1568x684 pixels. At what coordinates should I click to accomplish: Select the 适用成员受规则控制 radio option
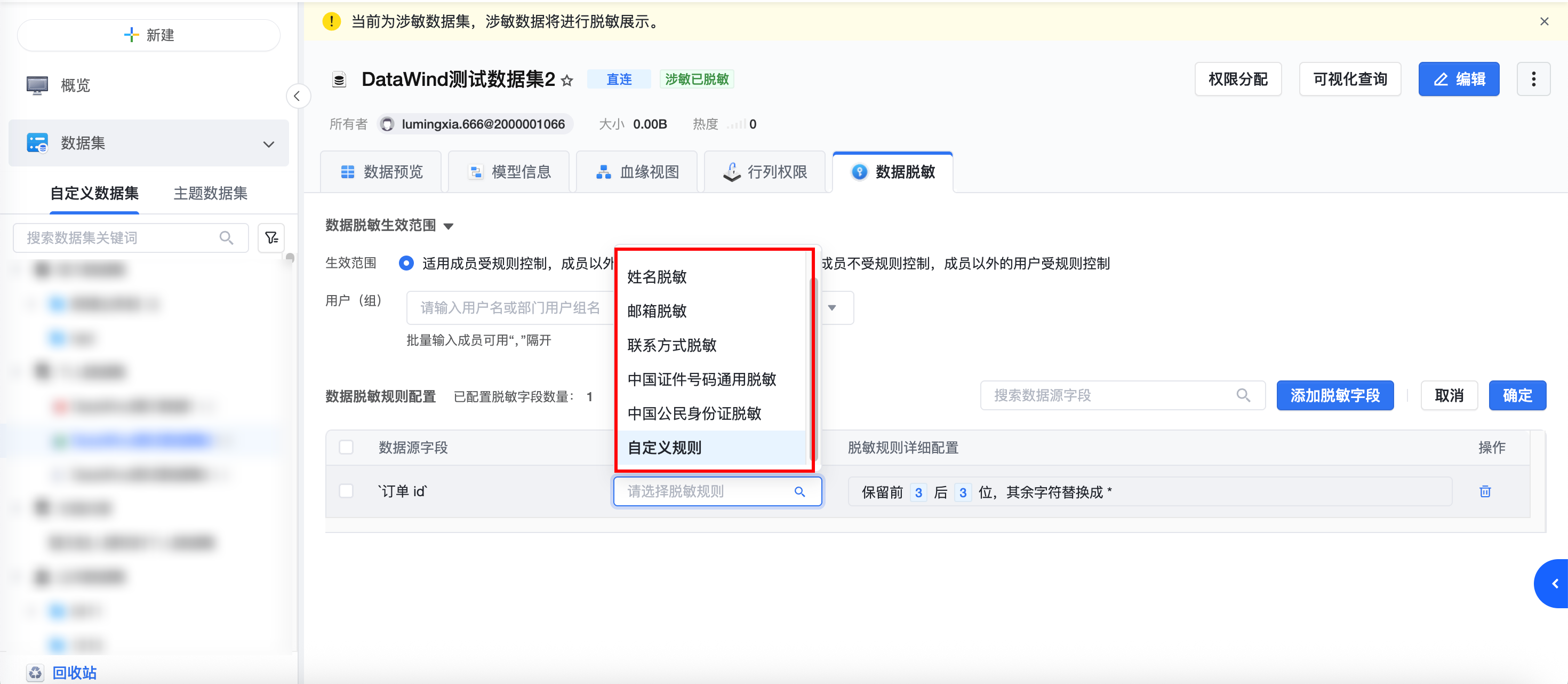pyautogui.click(x=406, y=263)
